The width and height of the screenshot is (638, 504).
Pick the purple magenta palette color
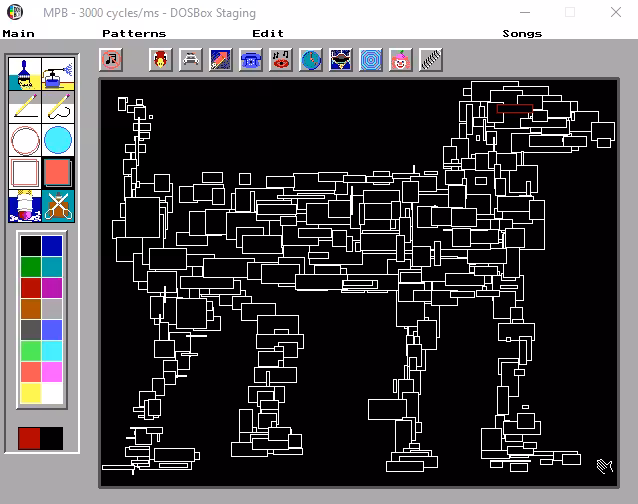(x=52, y=288)
